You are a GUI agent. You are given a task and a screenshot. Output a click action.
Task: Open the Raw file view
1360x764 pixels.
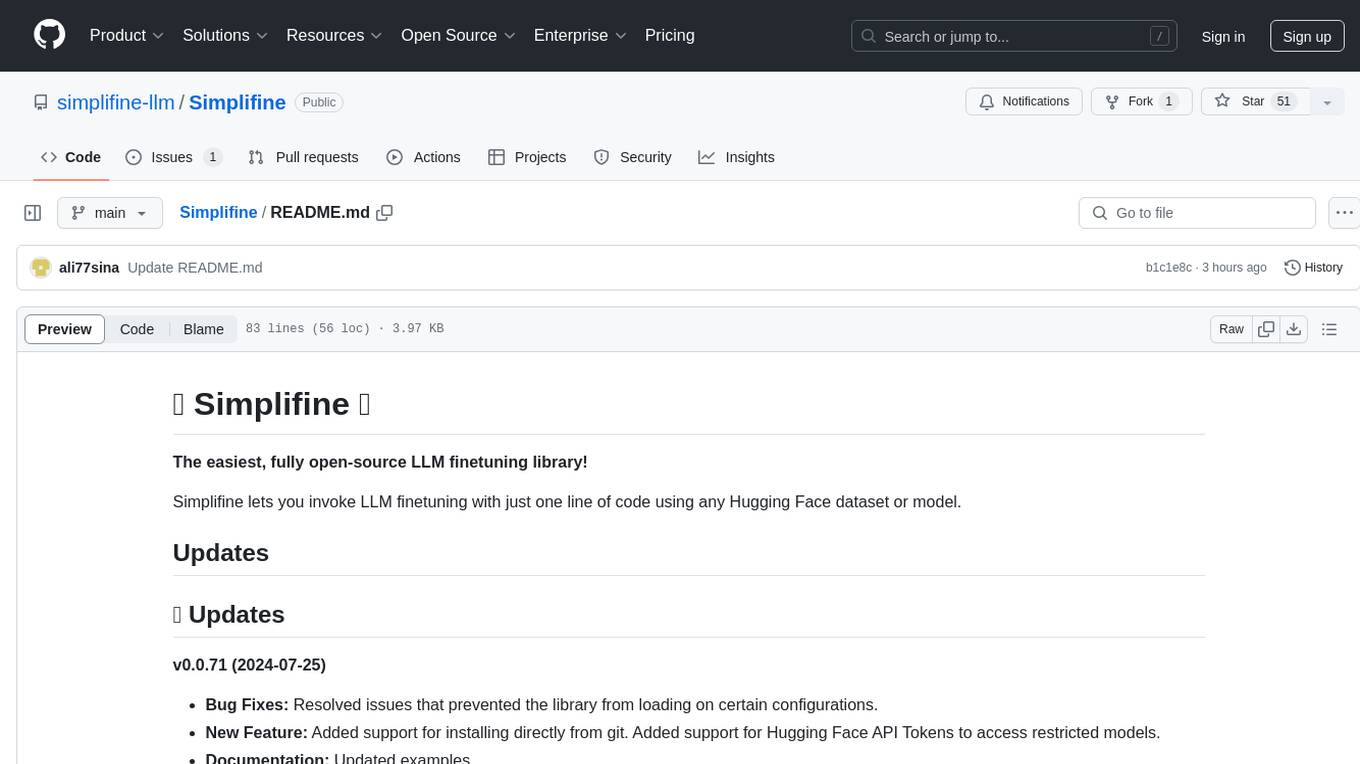1231,329
